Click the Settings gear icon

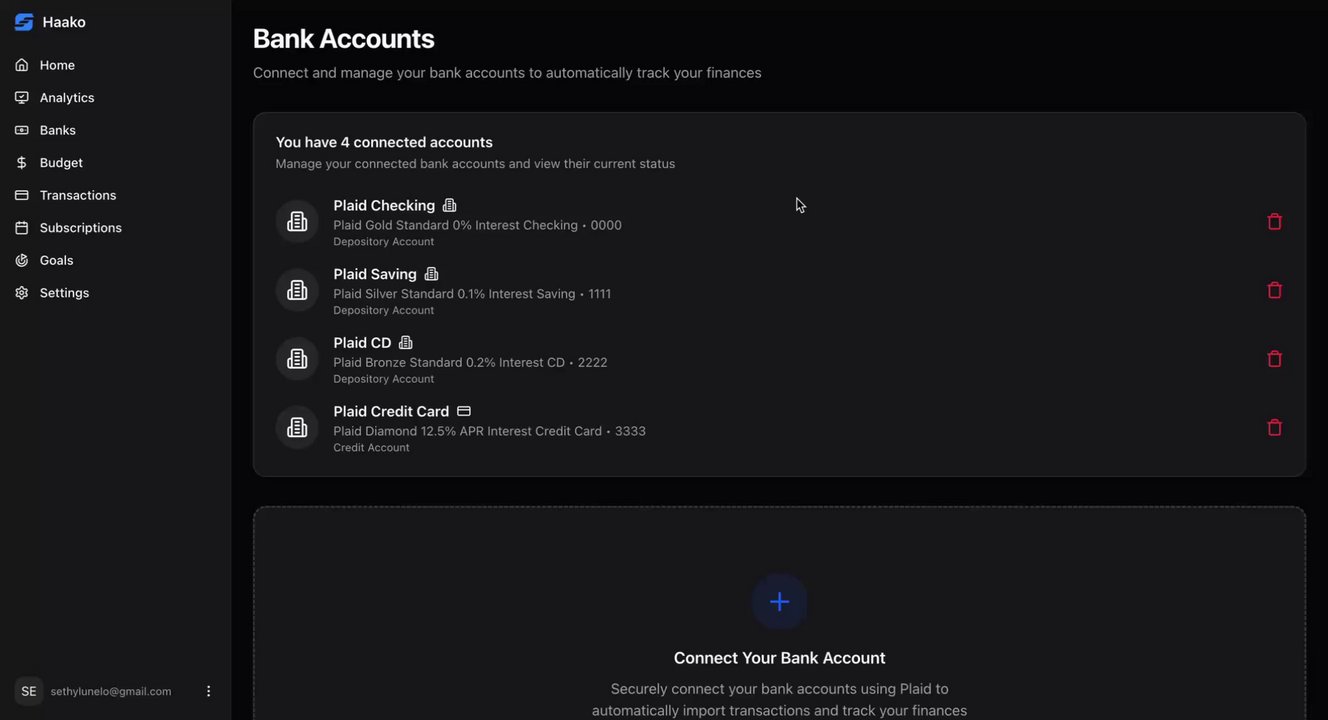22,293
